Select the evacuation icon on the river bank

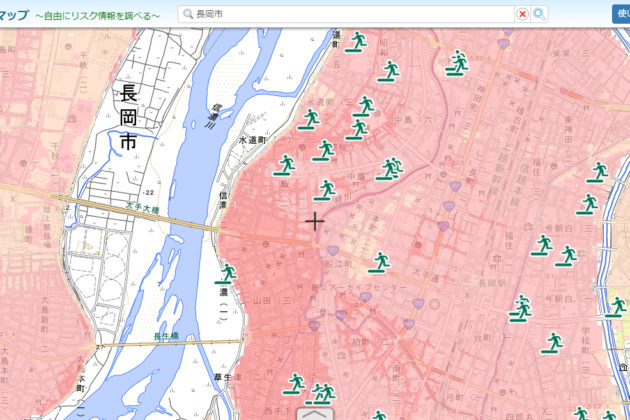[228, 273]
